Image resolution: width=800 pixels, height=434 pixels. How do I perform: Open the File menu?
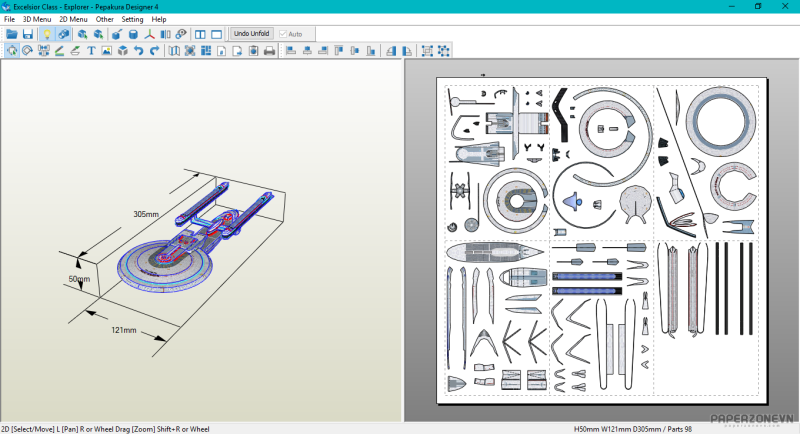click(9, 19)
